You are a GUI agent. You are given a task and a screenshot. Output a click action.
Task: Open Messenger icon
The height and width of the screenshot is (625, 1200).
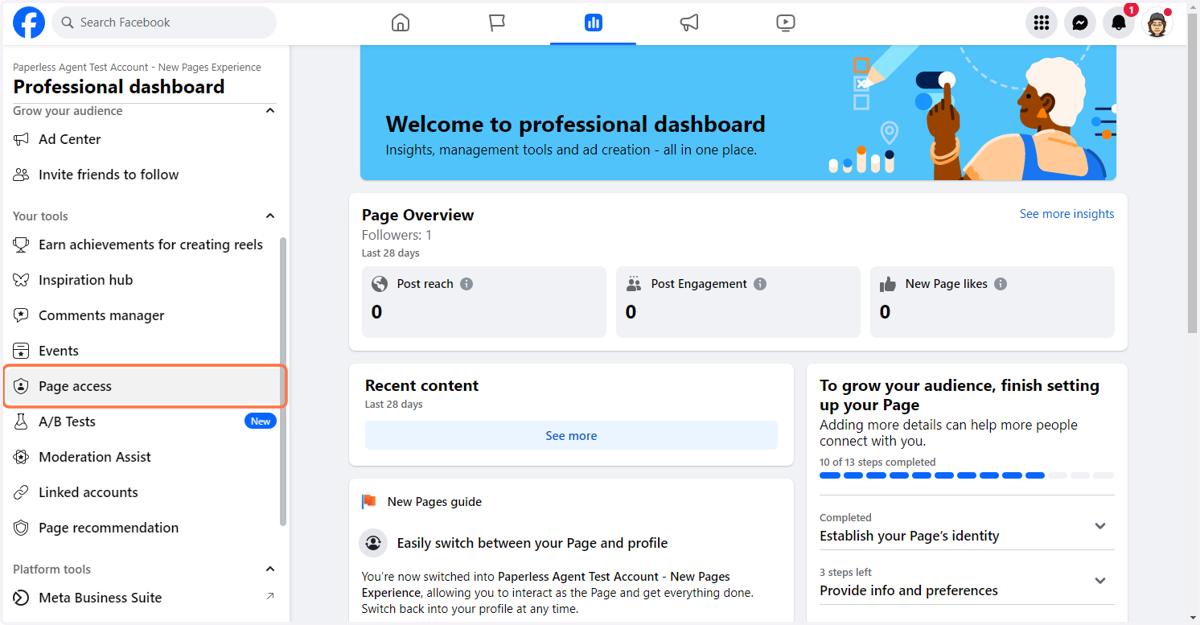pos(1080,23)
